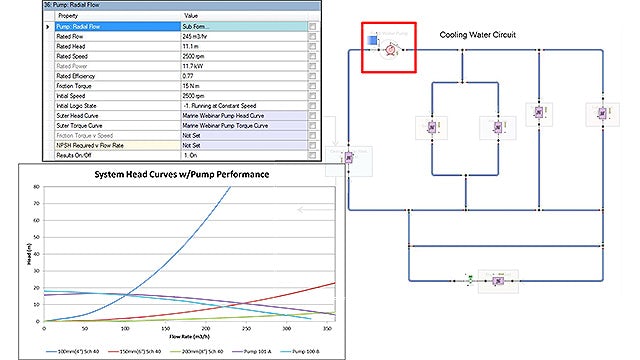Screen dimensions: 640x360
Task: Click the 'Cooling Water Circuit' diagram label
Action: coord(478,35)
